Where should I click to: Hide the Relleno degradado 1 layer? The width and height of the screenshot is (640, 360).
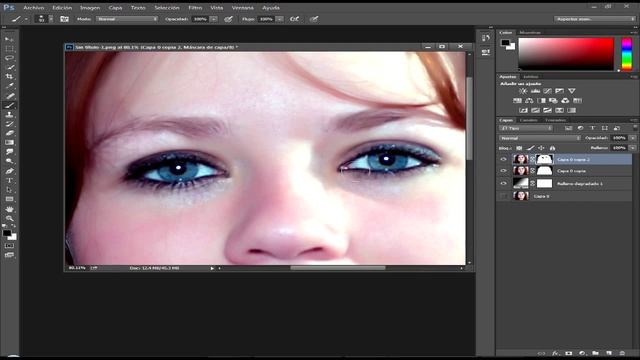[x=503, y=184]
